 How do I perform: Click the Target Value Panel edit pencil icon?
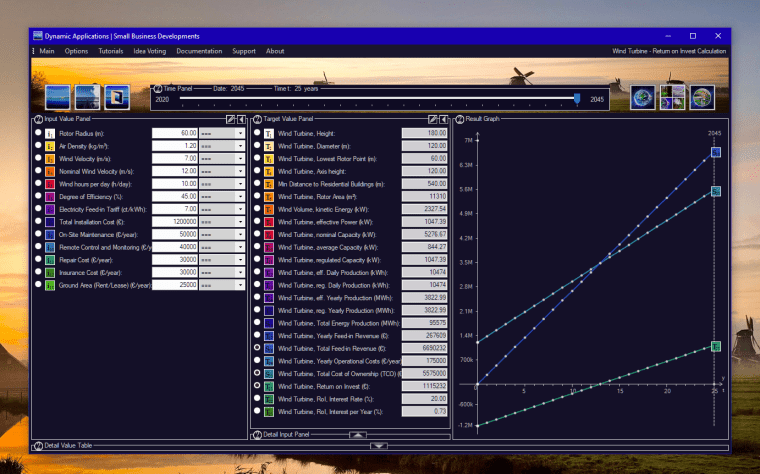pos(433,119)
